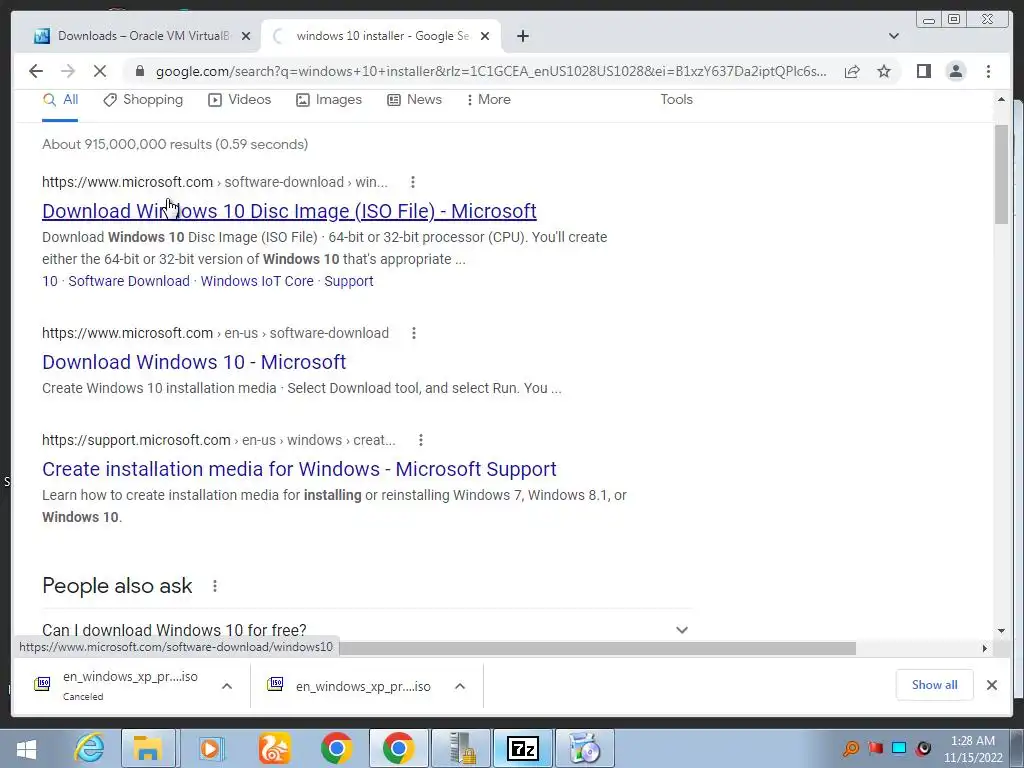
Task: Click the magnifier icon in the system tray
Action: coord(851,748)
